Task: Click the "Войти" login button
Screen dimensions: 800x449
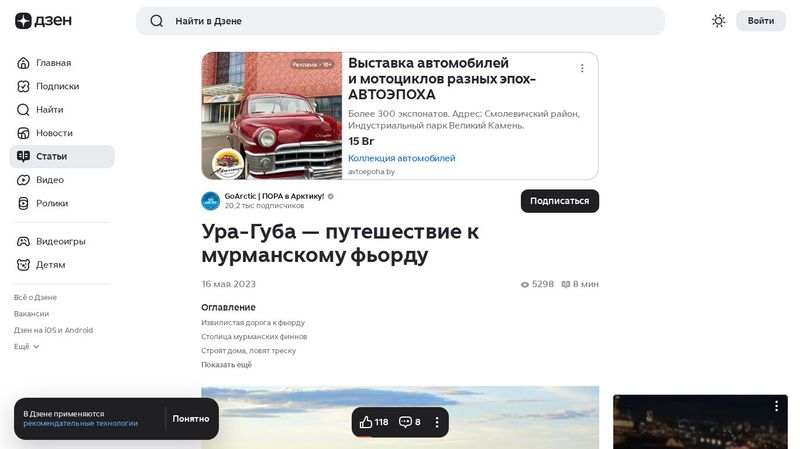Action: tap(760, 21)
